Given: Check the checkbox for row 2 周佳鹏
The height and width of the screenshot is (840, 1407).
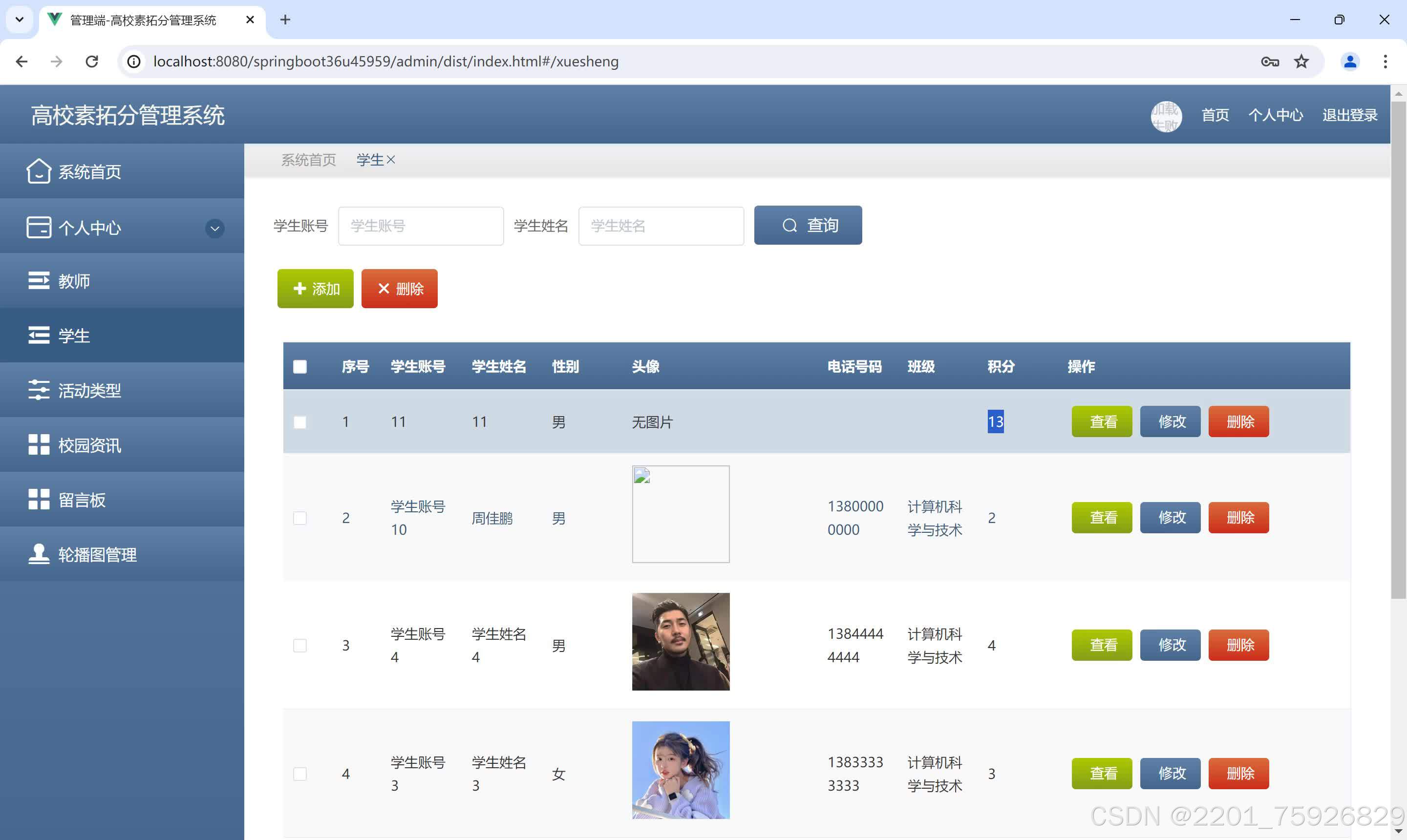Looking at the screenshot, I should (x=300, y=518).
